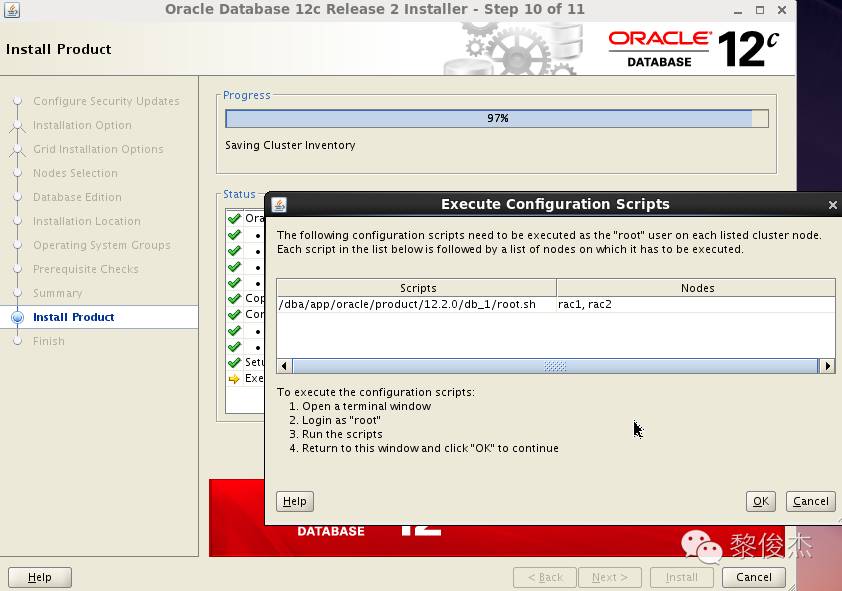842x591 pixels.
Task: Minimize the Oracle installer window
Action: click(738, 10)
